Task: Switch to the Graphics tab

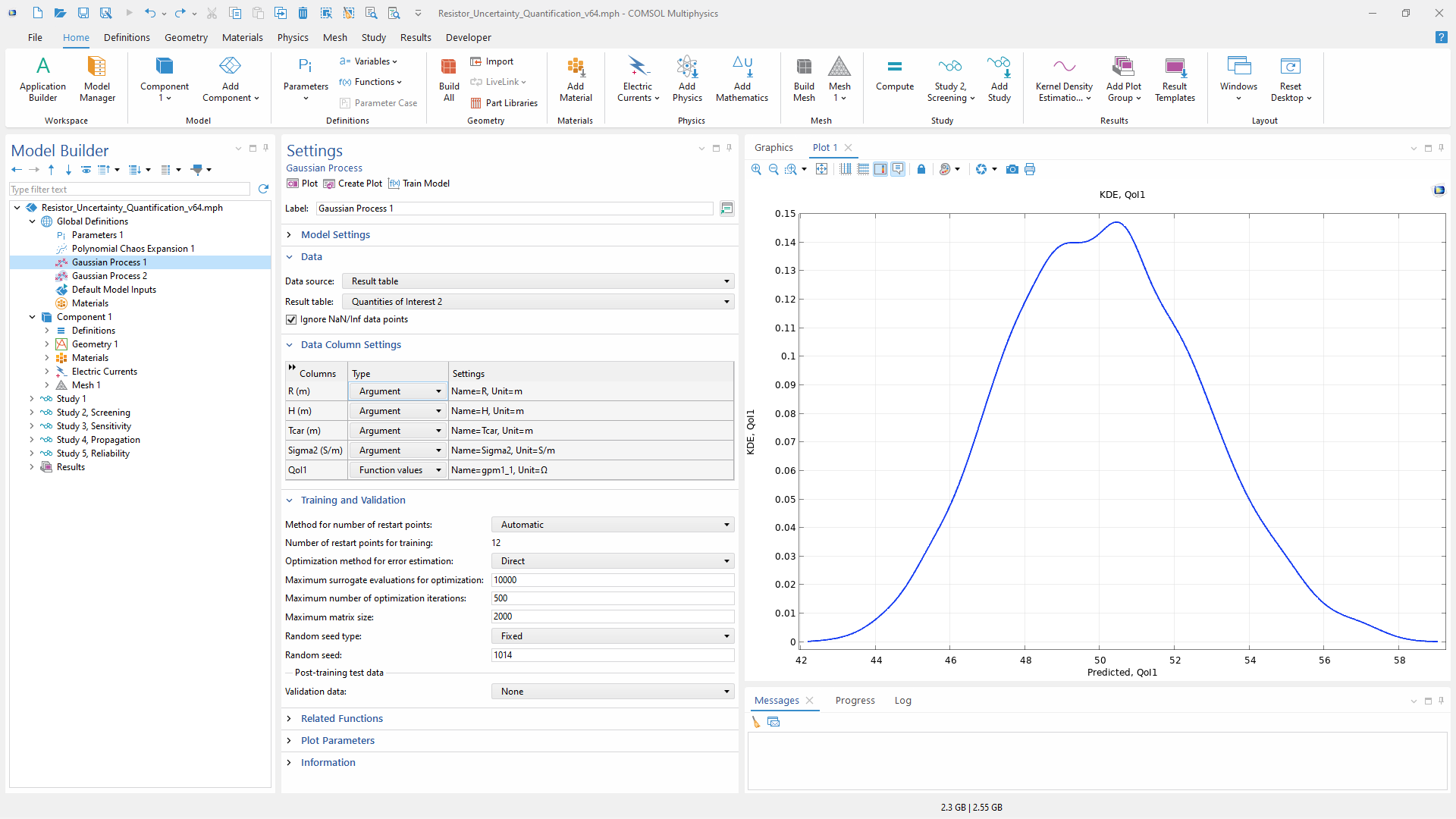Action: pos(773,148)
